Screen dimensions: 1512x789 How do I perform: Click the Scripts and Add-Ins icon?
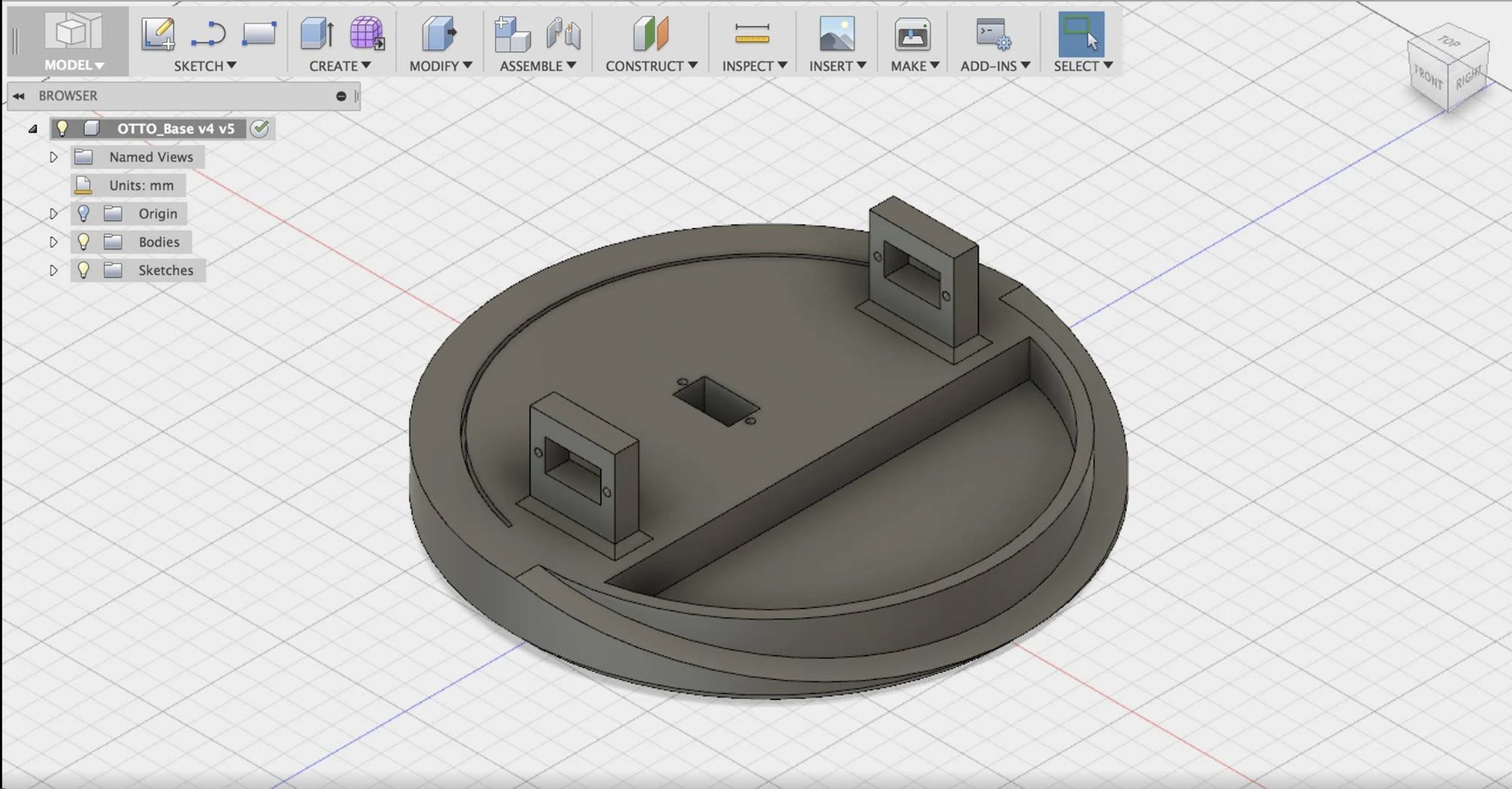[993, 33]
